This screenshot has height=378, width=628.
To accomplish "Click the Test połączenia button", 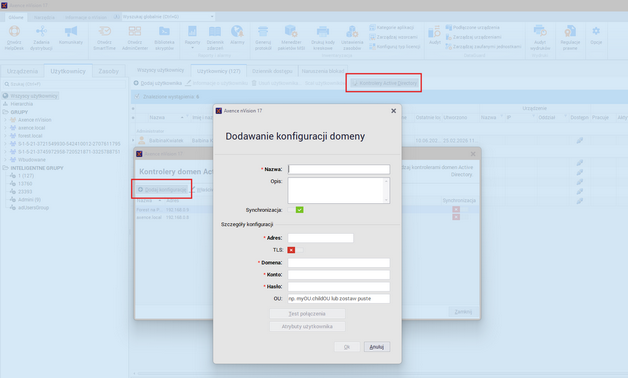I will (307, 314).
